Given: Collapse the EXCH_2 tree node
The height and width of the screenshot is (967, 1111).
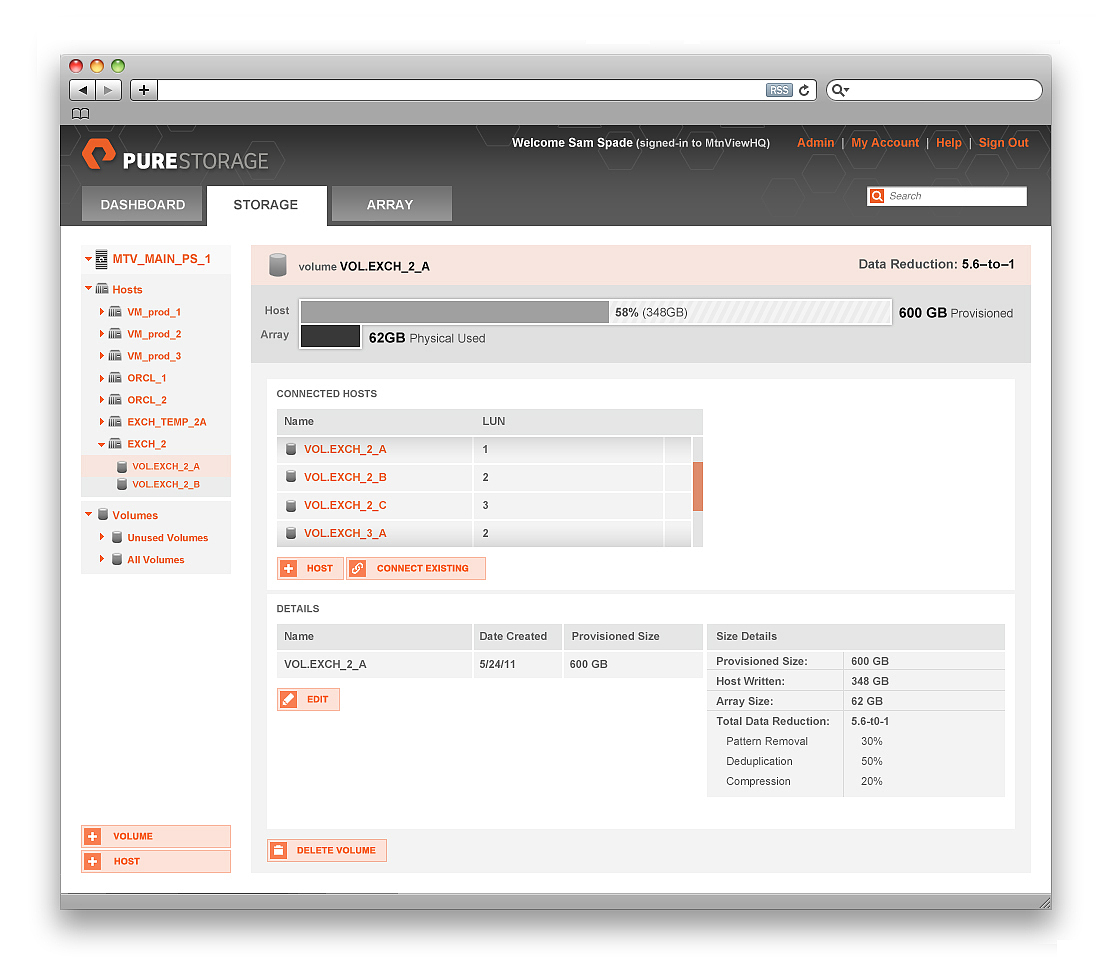Looking at the screenshot, I should coord(101,443).
